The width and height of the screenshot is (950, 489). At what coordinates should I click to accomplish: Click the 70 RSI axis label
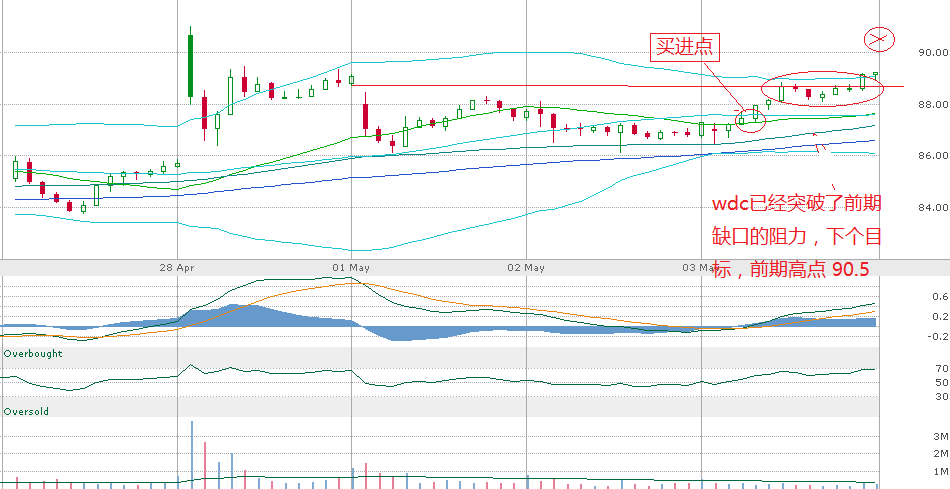click(x=940, y=369)
